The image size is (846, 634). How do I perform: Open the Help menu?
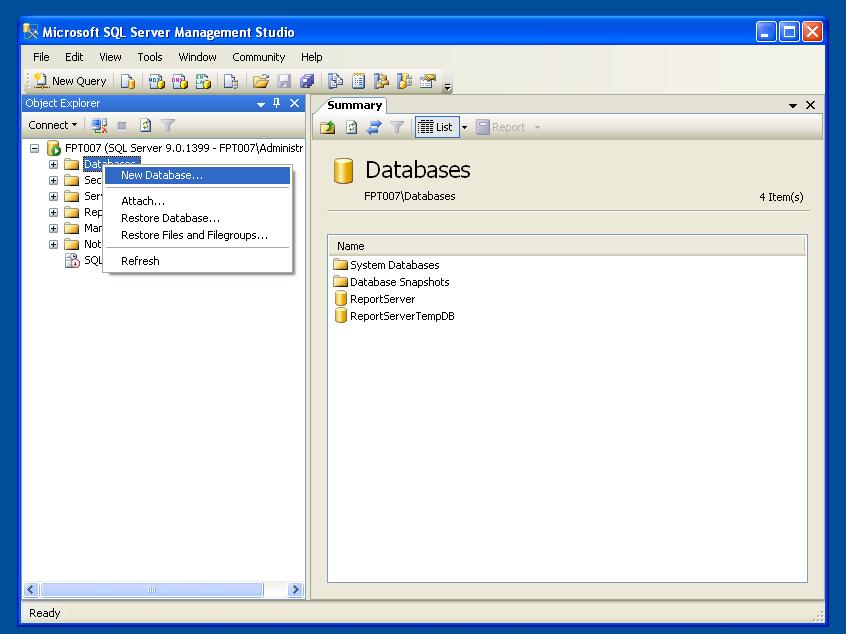pos(311,57)
